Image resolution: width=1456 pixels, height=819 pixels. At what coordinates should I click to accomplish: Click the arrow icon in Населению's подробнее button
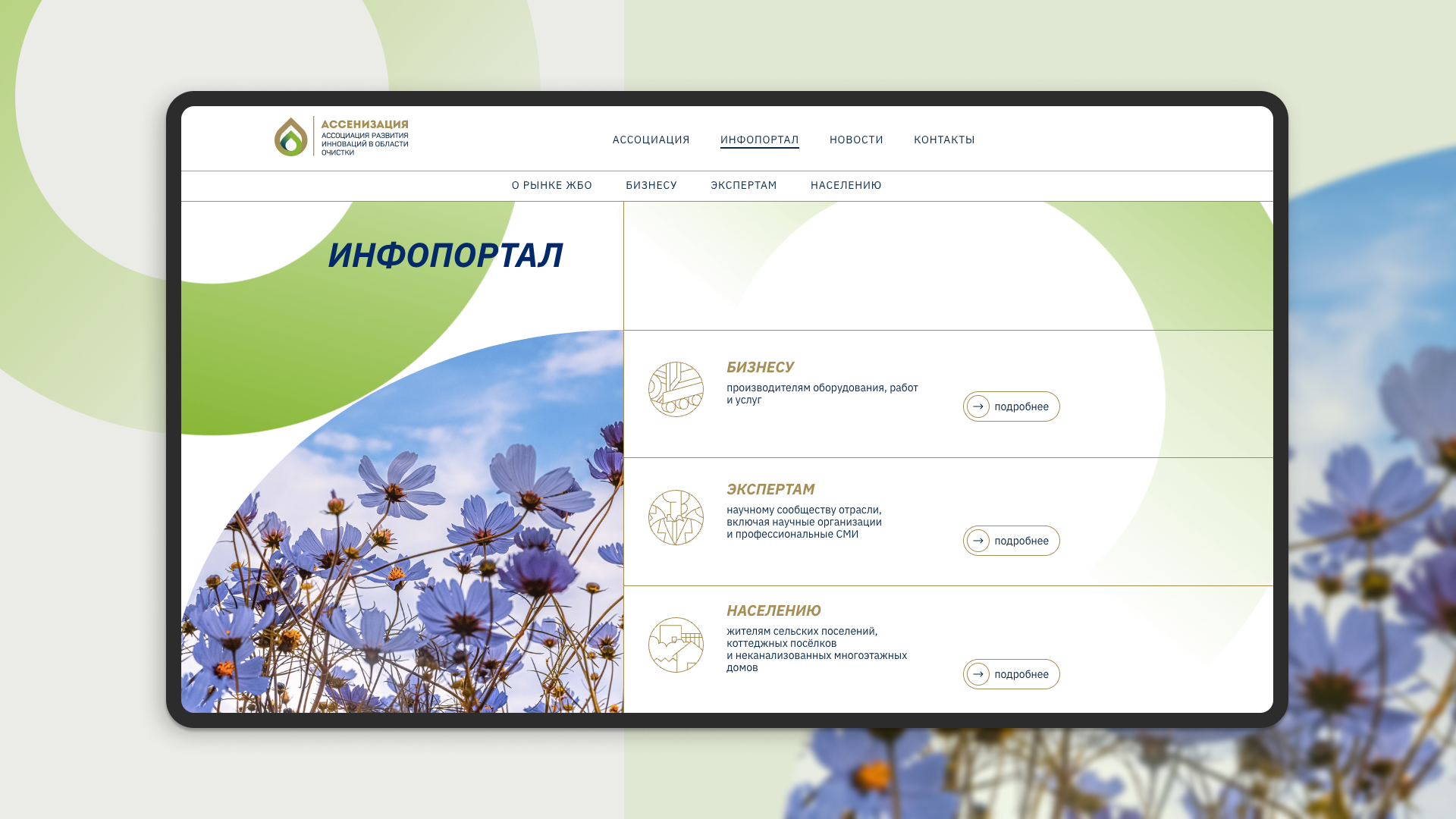(x=978, y=674)
